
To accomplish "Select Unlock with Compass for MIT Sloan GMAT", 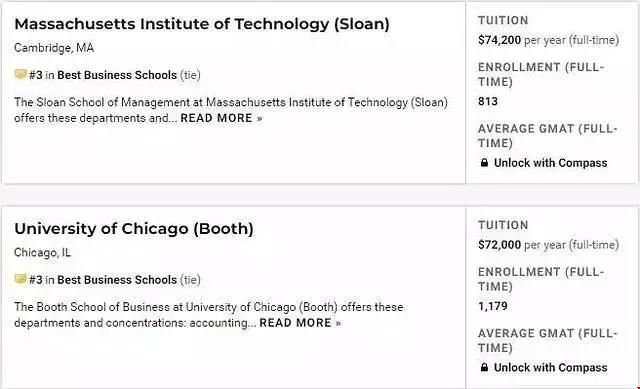I will pyautogui.click(x=550, y=163).
